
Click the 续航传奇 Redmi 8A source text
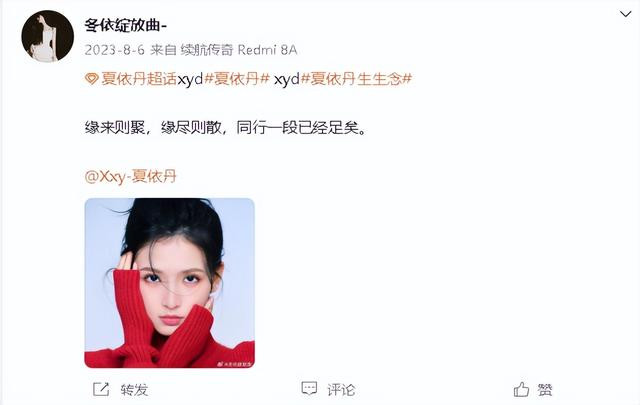click(239, 50)
